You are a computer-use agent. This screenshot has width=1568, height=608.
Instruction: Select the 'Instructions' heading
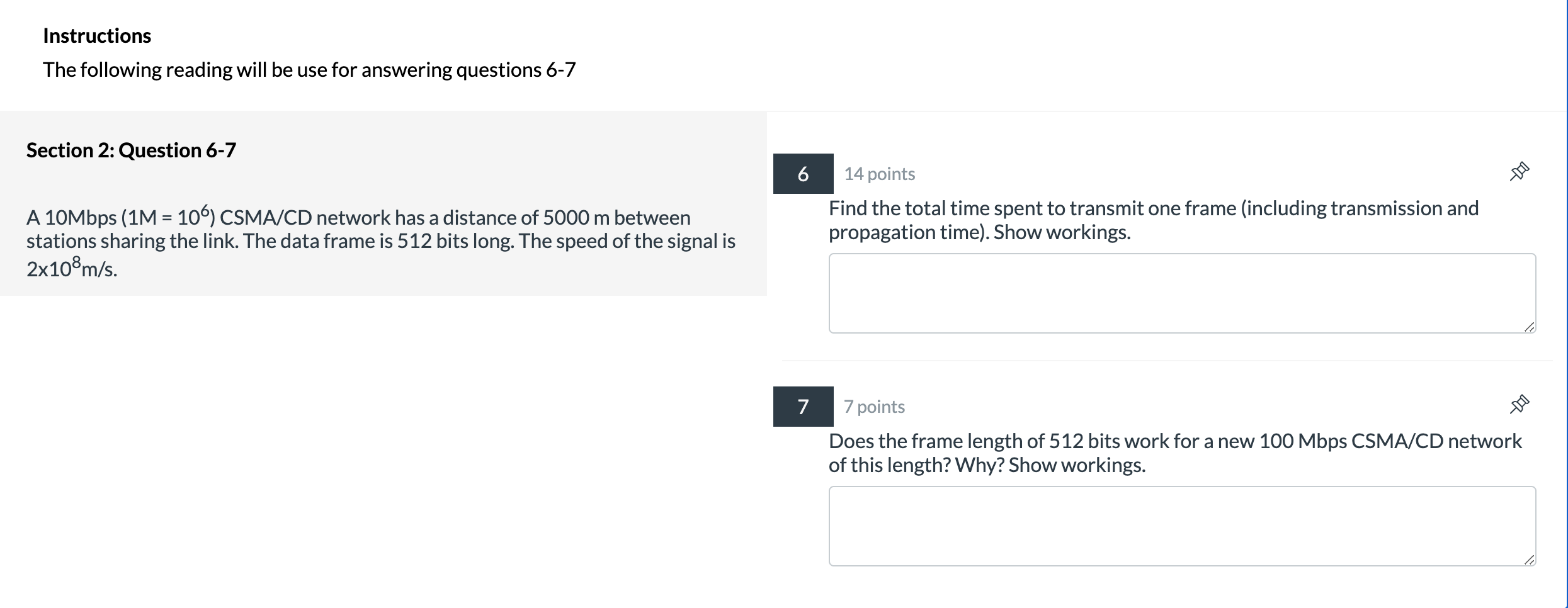click(x=97, y=35)
